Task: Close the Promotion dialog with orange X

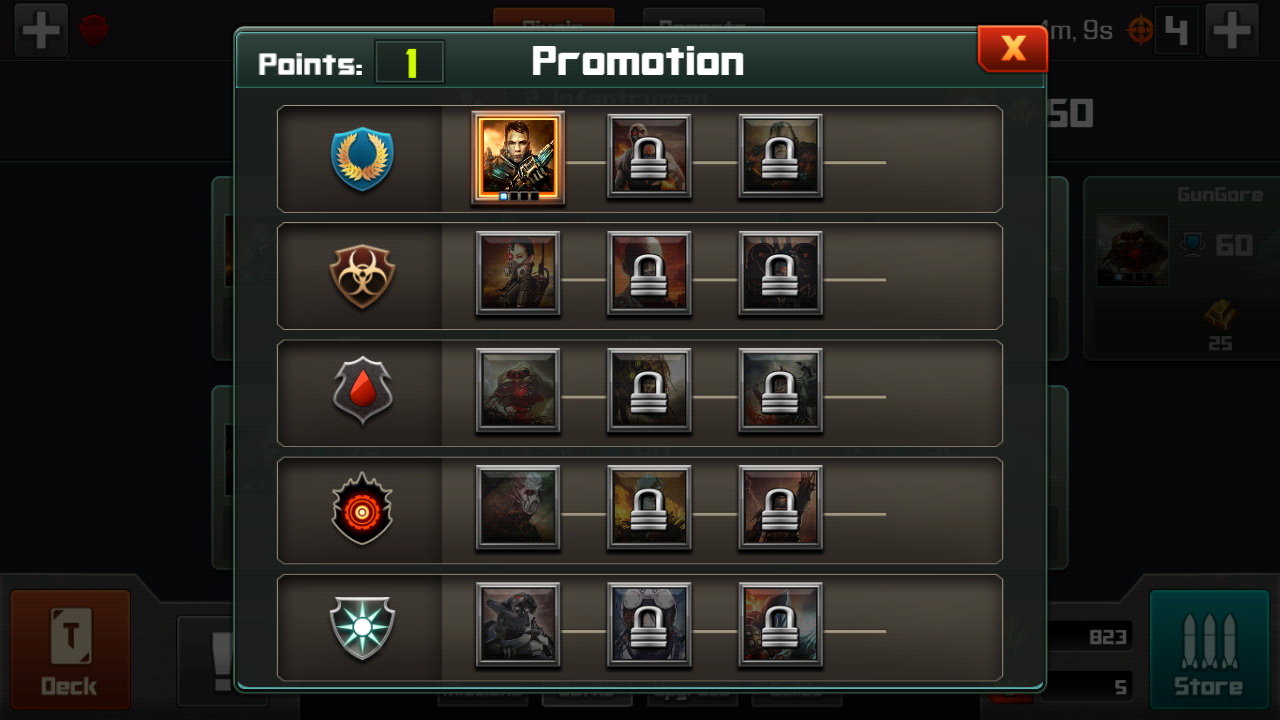Action: 1012,48
